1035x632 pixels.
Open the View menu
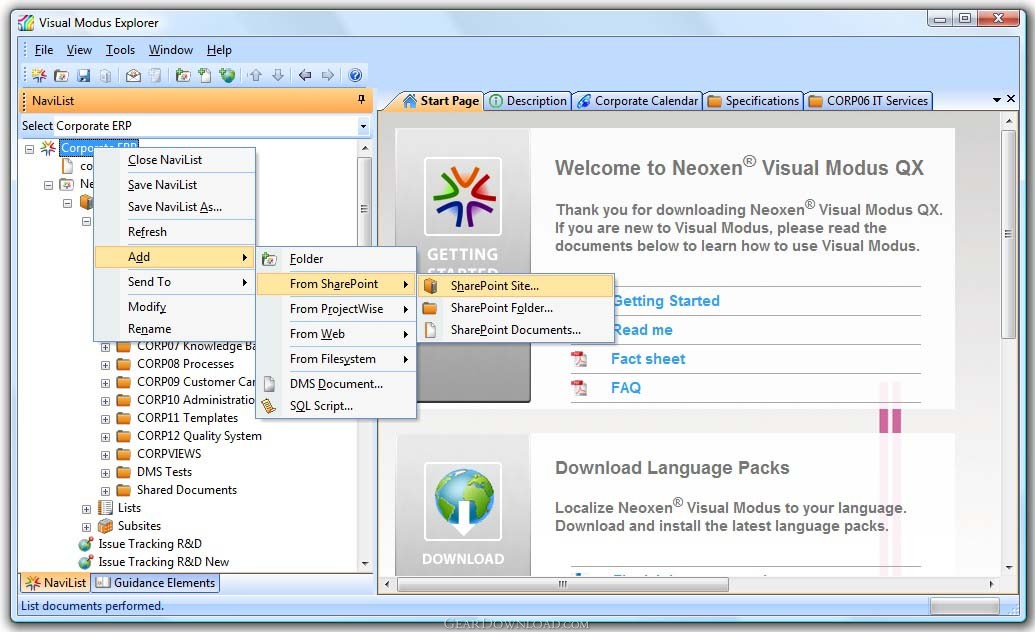pos(79,50)
